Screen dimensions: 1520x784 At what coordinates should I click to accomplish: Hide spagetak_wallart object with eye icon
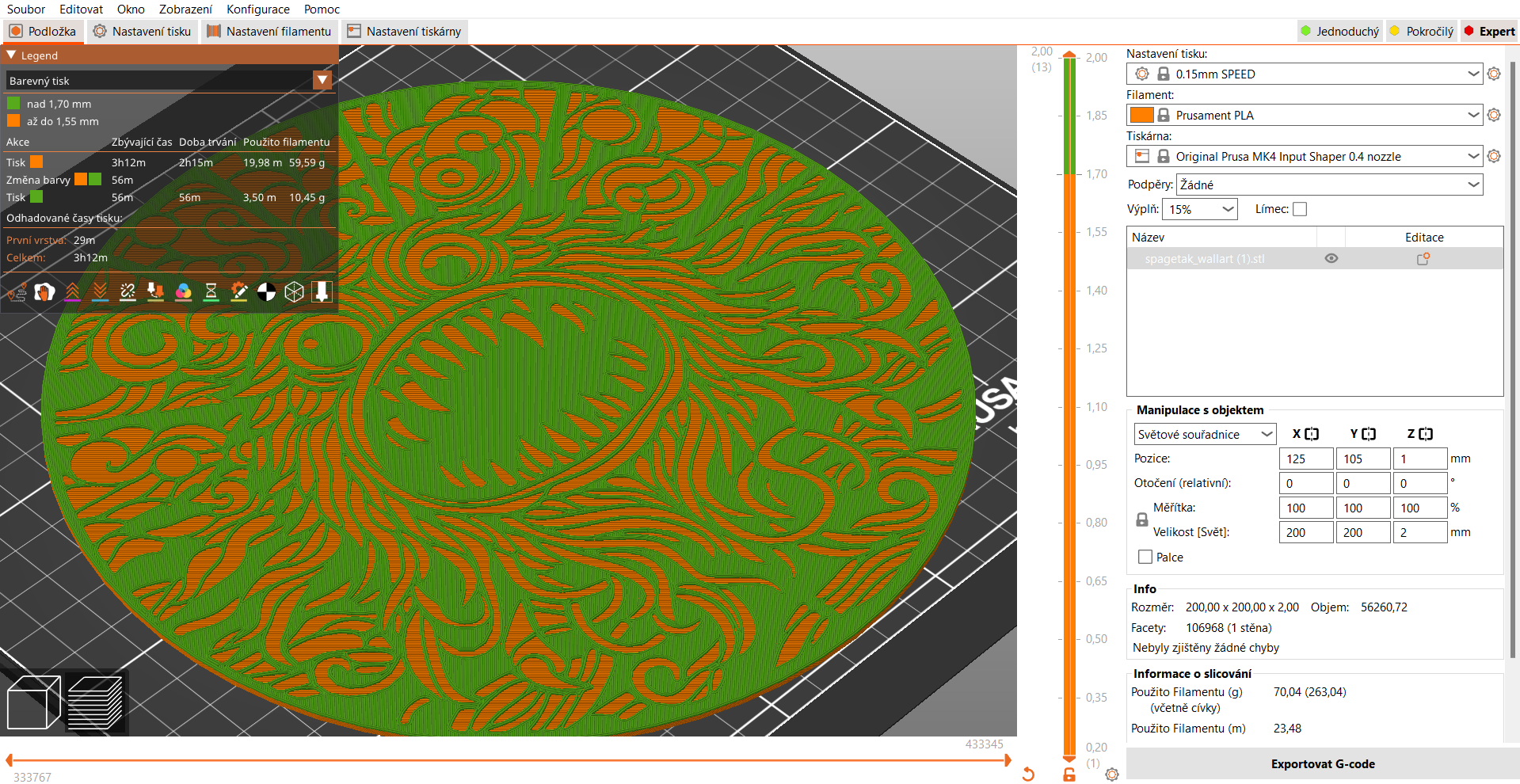(1331, 259)
